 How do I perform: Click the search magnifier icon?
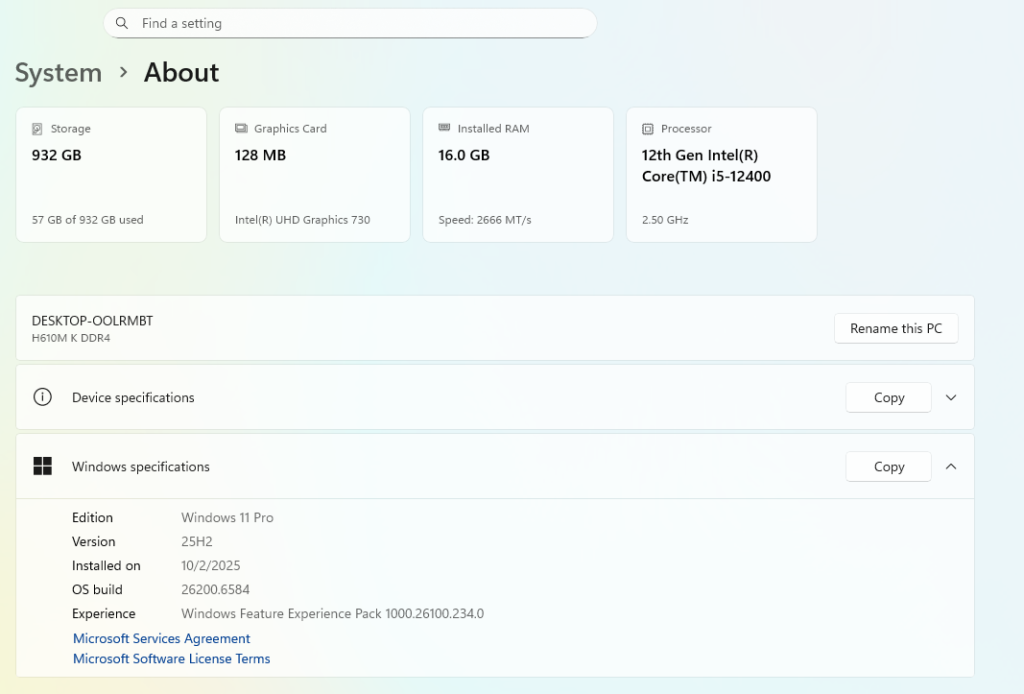pyautogui.click(x=122, y=23)
